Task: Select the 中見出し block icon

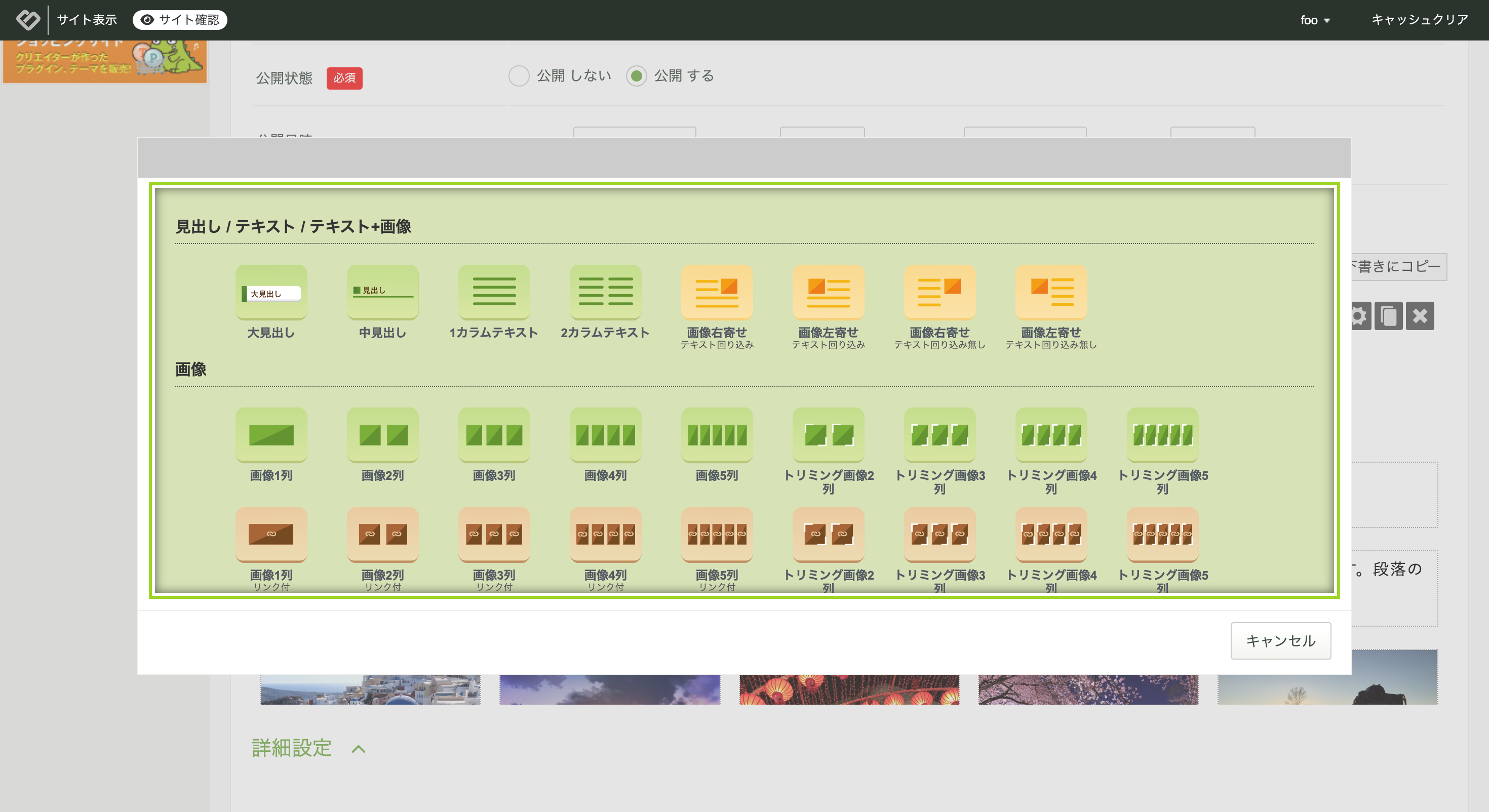Action: [x=383, y=293]
